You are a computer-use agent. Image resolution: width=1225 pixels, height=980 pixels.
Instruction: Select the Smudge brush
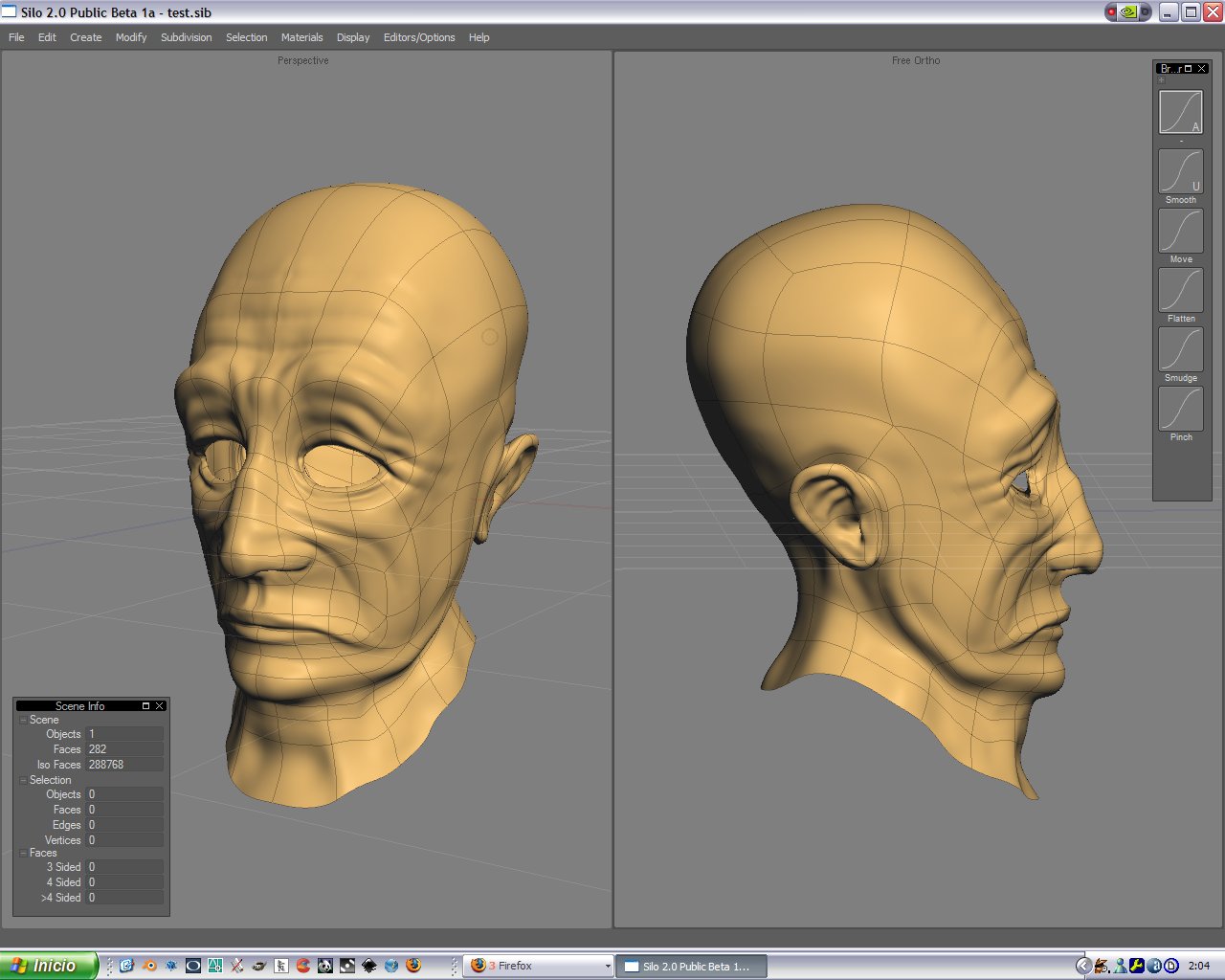click(1181, 349)
